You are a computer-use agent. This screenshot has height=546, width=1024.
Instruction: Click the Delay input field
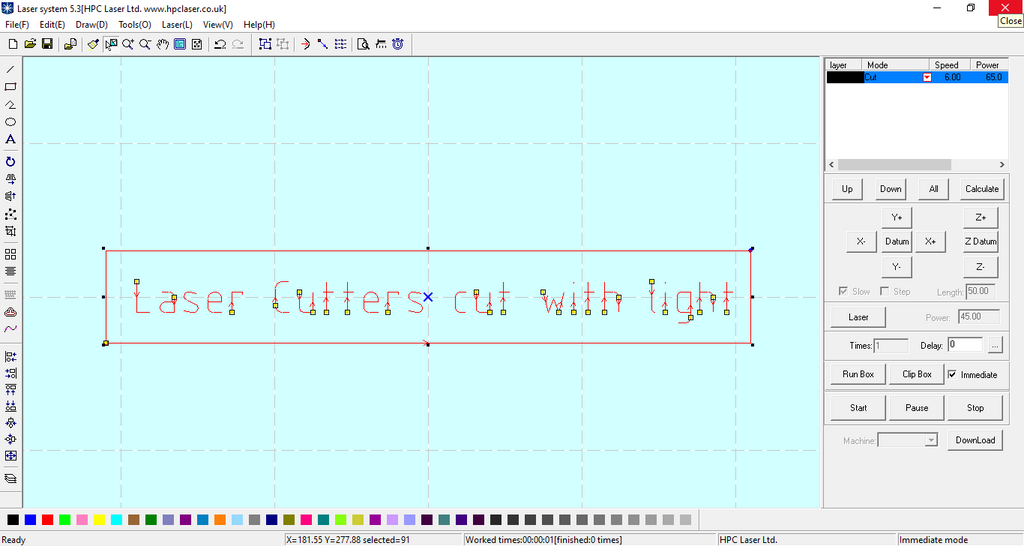pos(965,345)
